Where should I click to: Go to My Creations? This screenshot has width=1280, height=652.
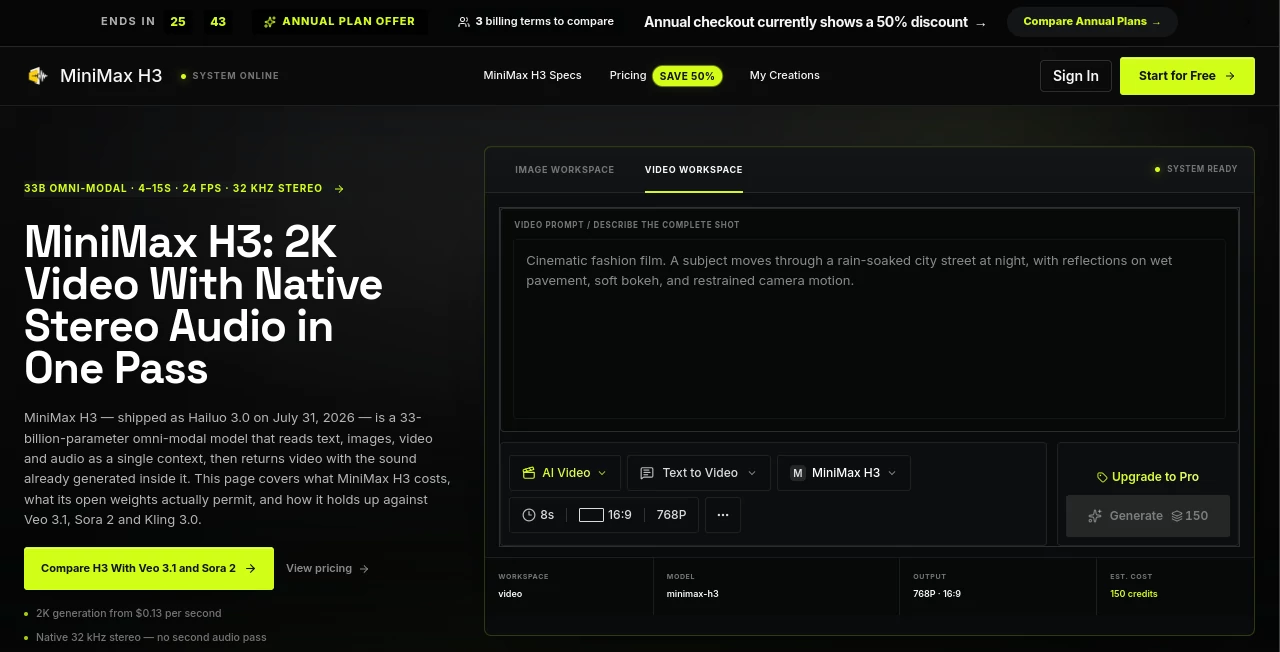tap(785, 75)
